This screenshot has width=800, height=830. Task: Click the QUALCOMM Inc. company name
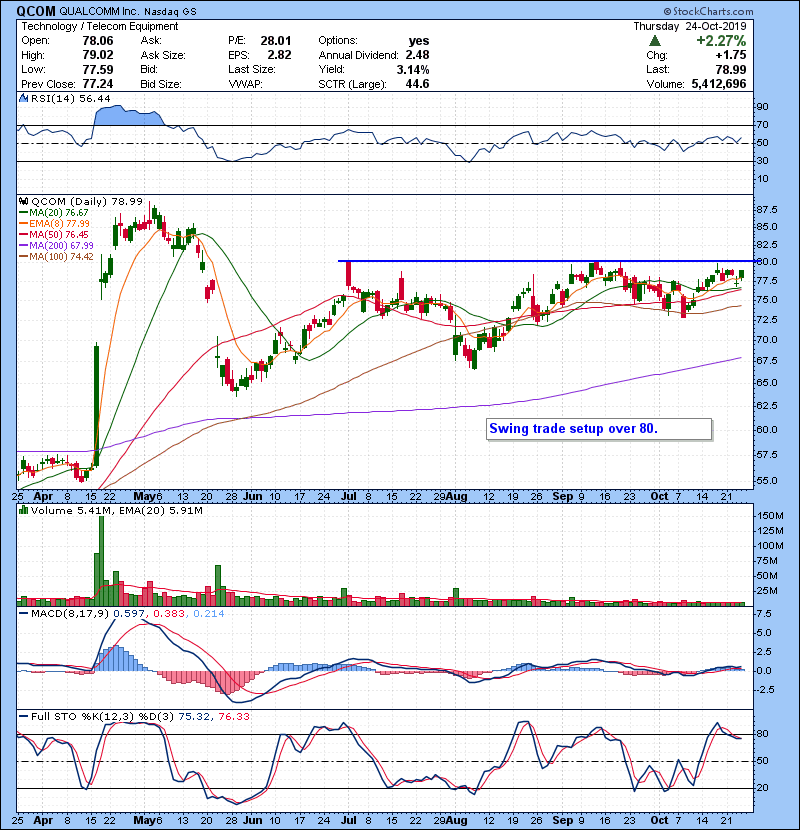coord(98,12)
